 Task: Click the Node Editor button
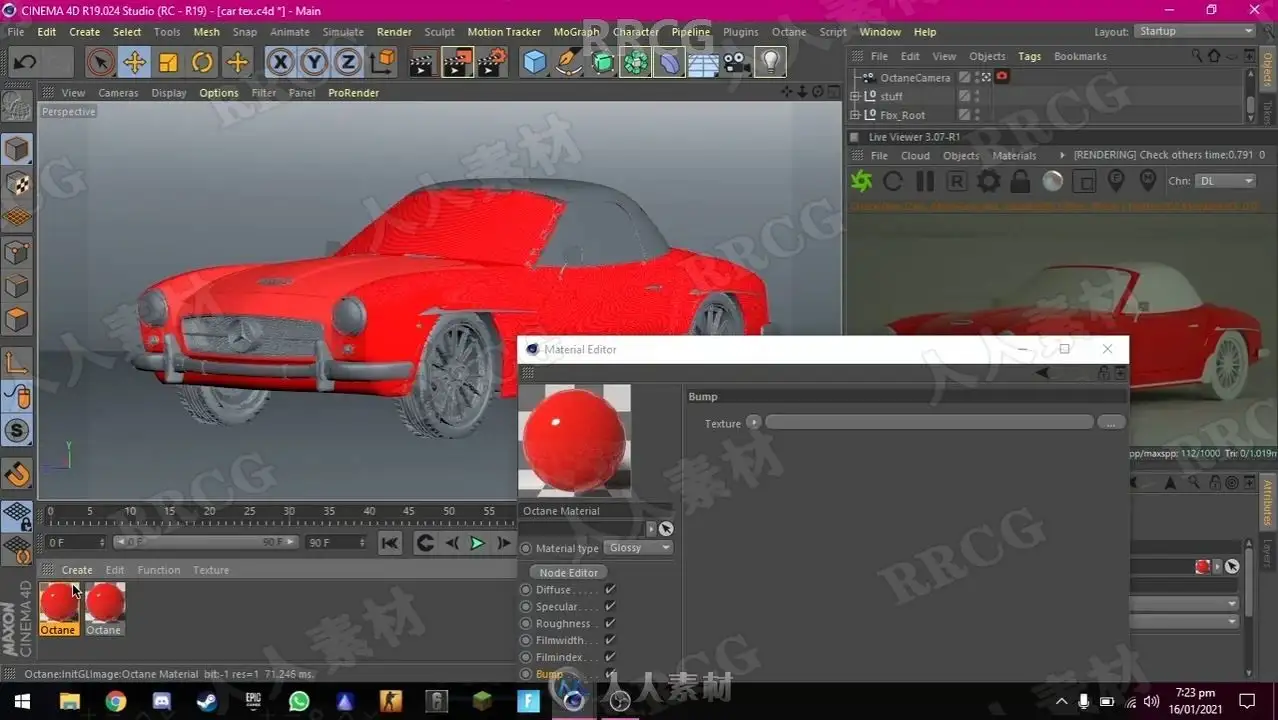[x=568, y=573]
